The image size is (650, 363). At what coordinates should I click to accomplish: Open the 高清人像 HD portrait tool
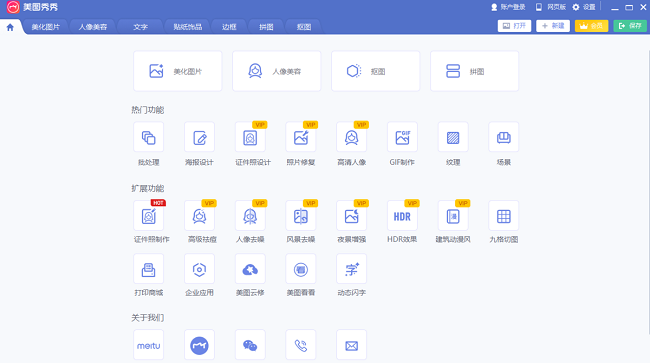[352, 137]
